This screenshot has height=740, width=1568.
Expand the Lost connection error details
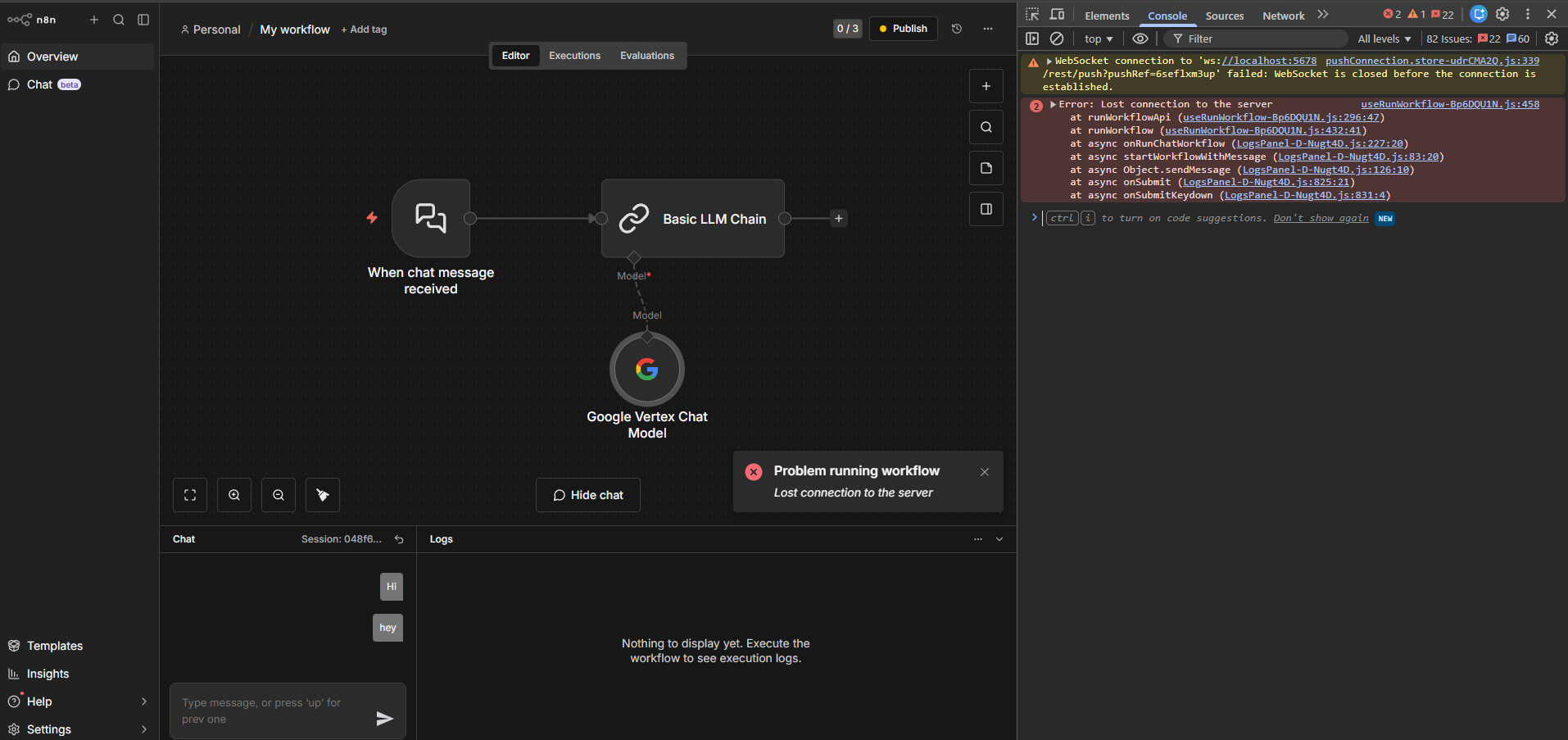click(x=1053, y=105)
